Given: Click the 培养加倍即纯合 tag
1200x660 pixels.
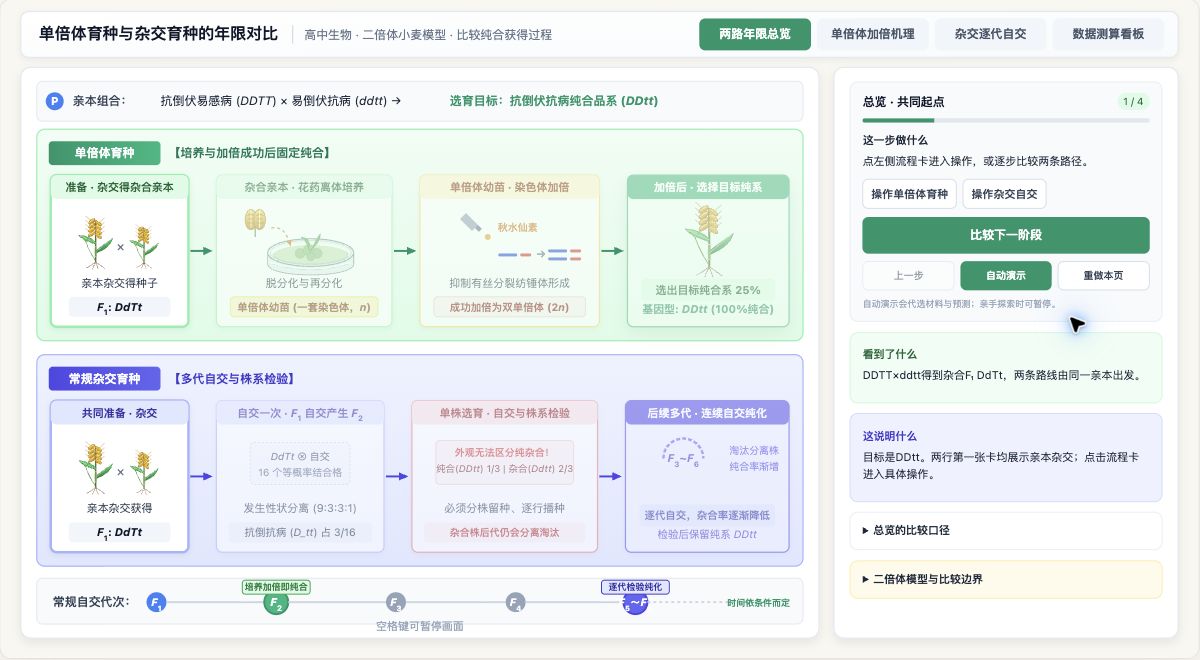Looking at the screenshot, I should coord(276,587).
